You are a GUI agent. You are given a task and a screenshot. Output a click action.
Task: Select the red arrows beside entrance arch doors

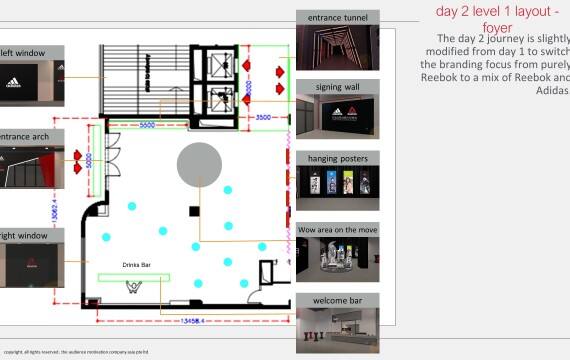coord(78,162)
